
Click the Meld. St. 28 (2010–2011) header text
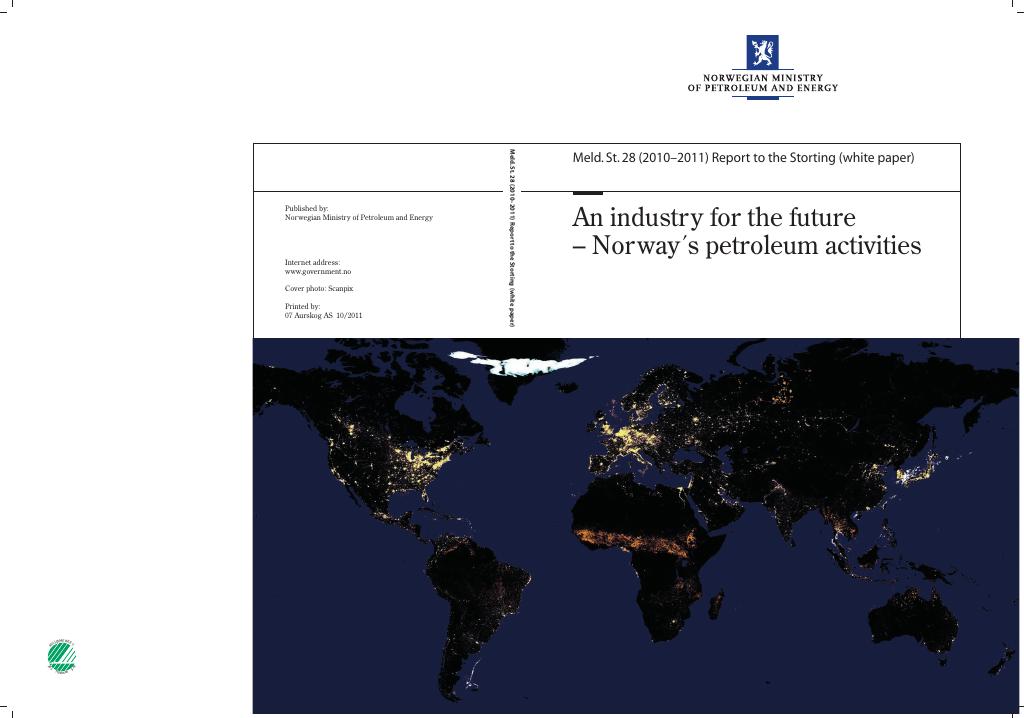coord(743,157)
